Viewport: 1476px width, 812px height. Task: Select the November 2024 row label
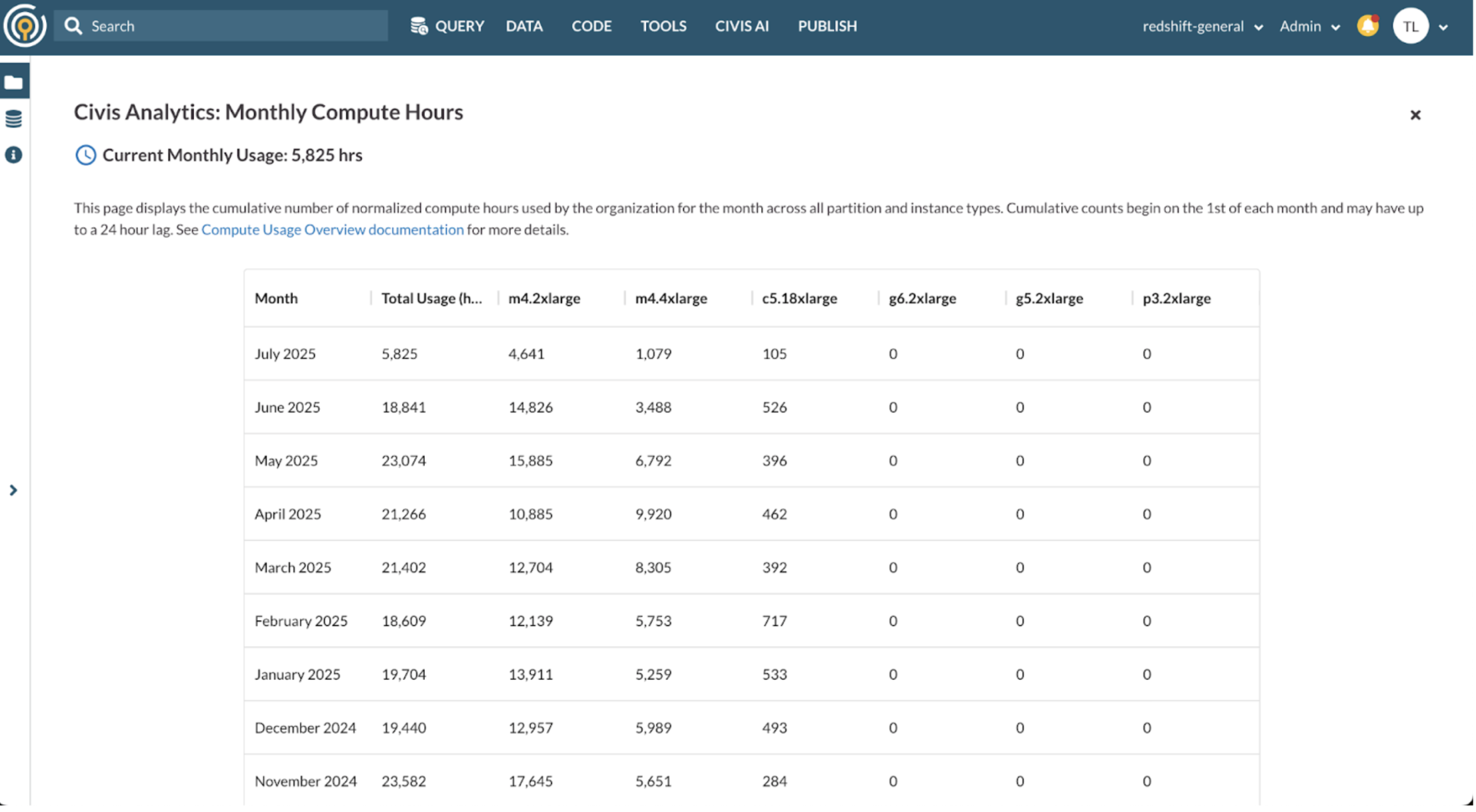point(305,781)
